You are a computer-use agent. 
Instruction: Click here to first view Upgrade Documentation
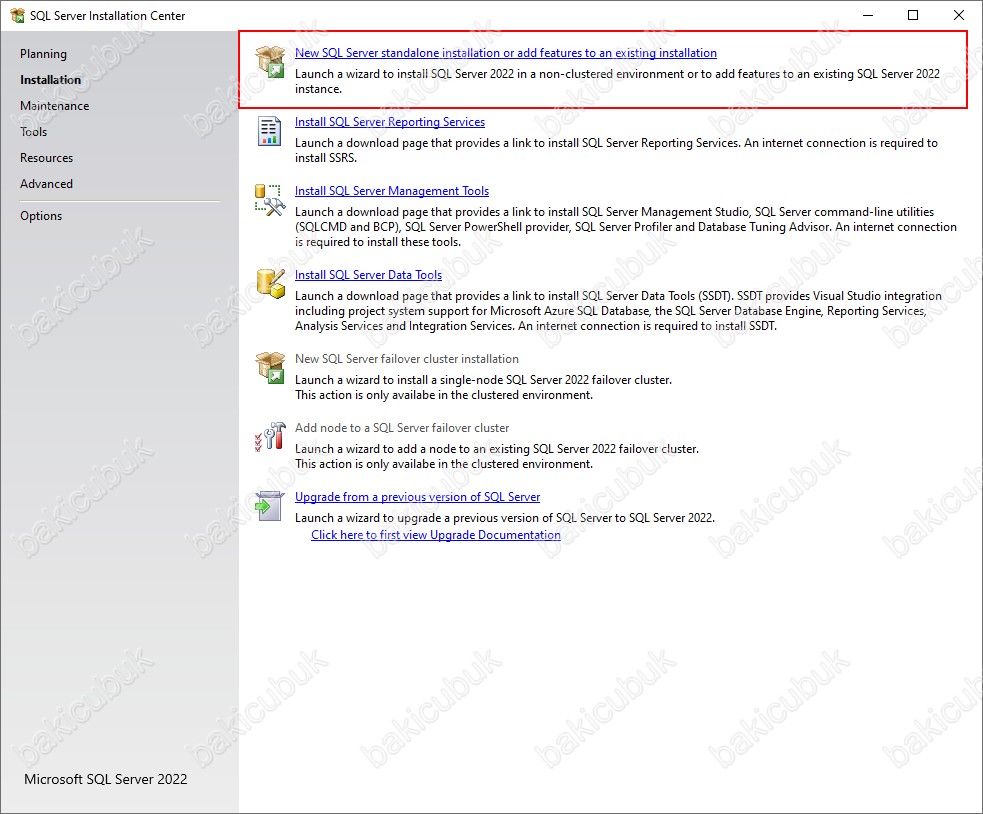click(x=436, y=535)
